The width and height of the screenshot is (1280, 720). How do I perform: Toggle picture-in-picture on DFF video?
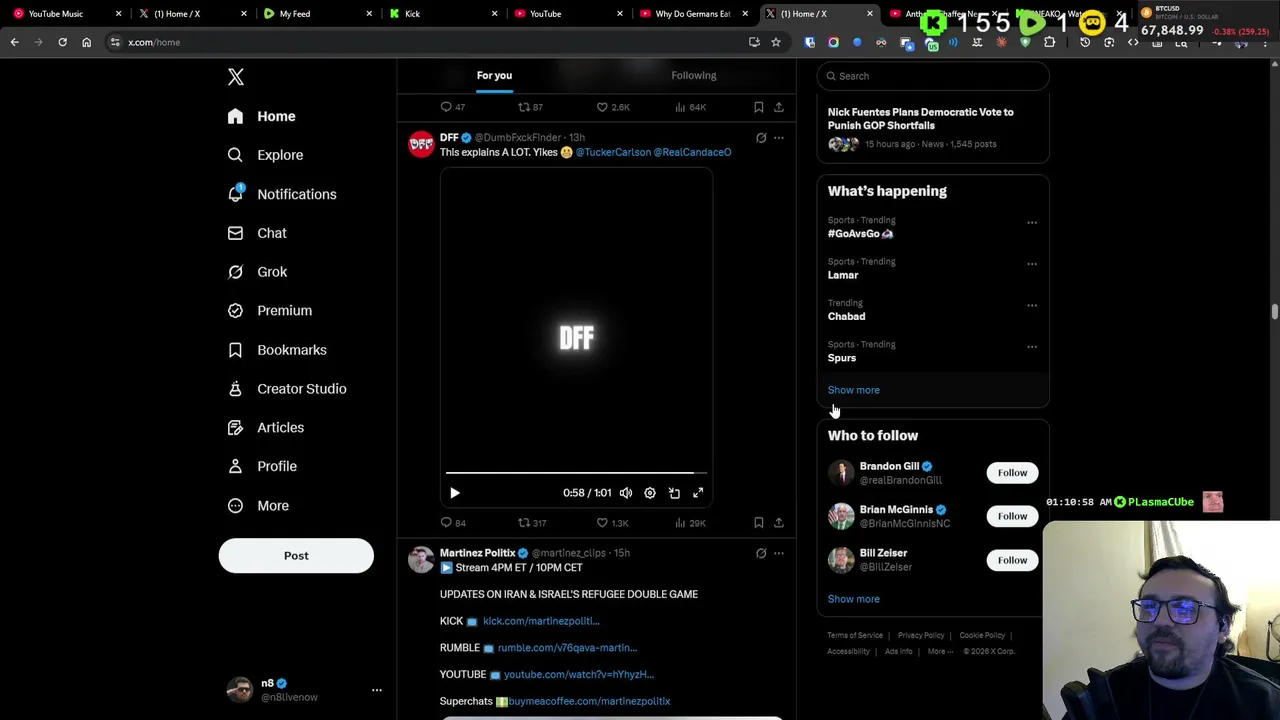click(674, 493)
